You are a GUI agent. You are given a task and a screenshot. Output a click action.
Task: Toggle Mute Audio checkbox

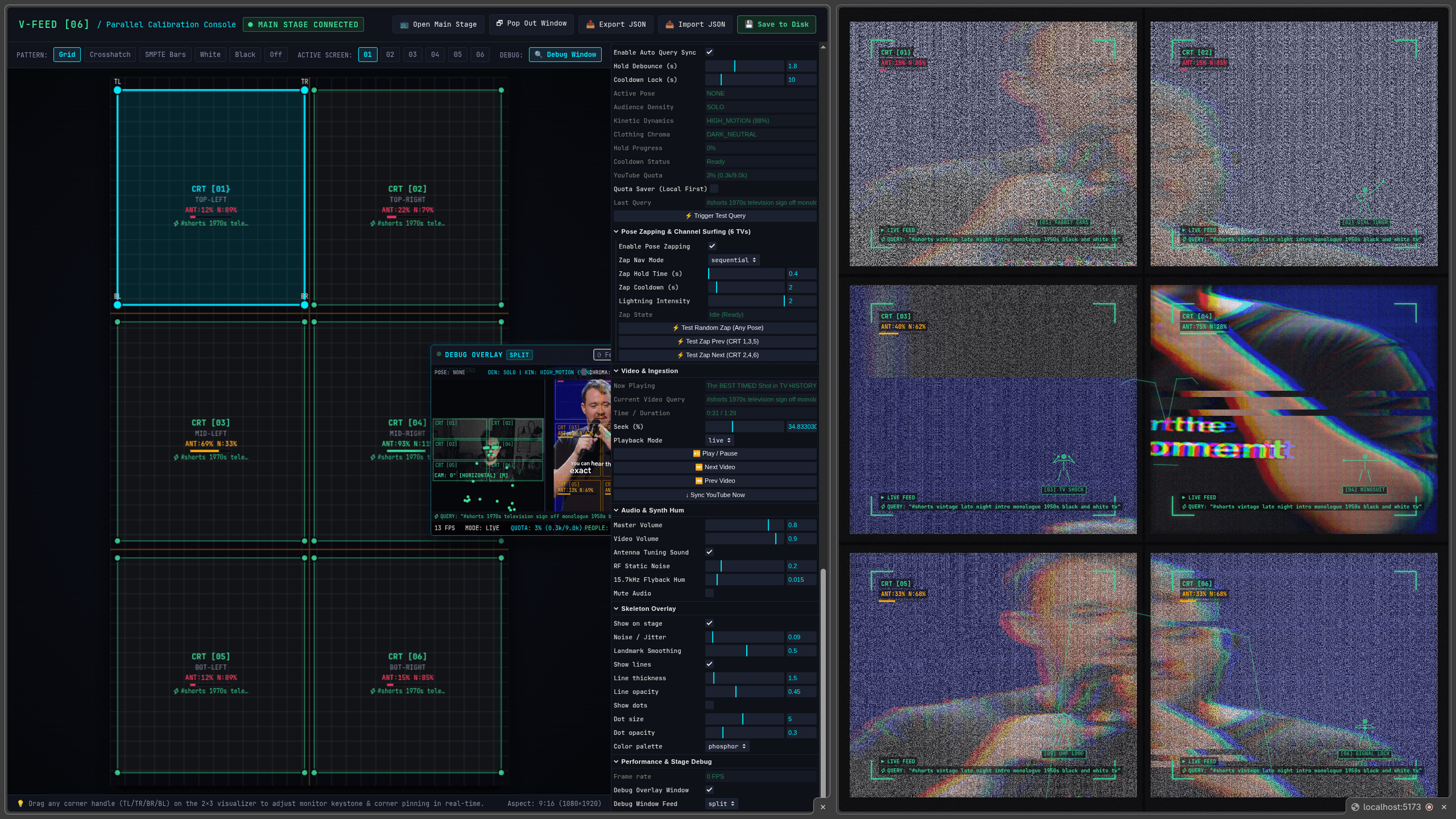(709, 593)
